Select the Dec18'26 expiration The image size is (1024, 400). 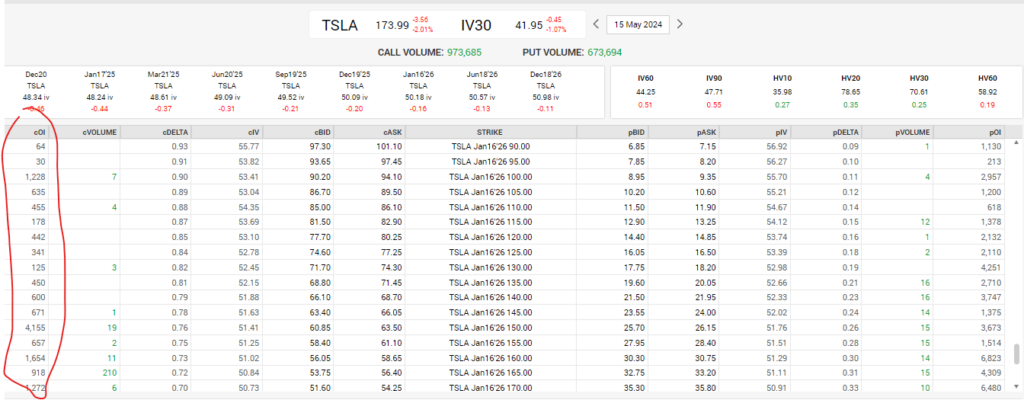pos(545,91)
